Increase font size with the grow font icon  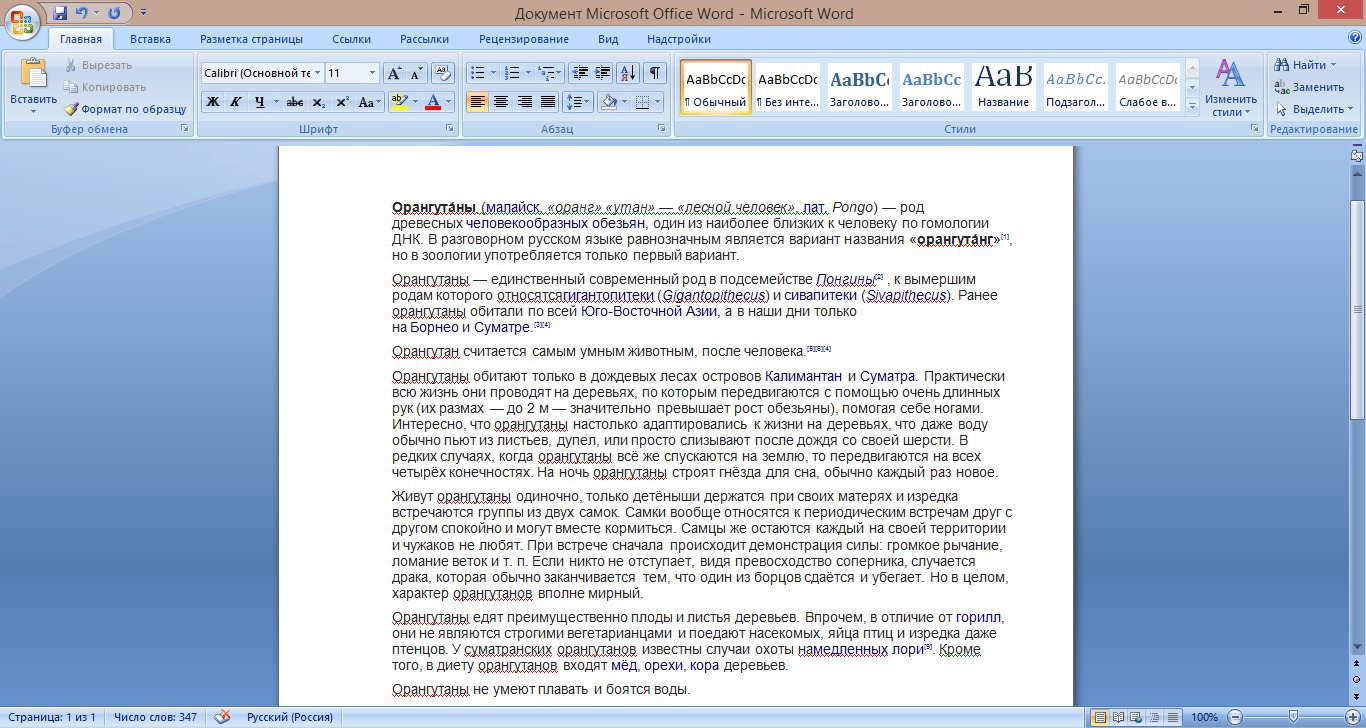(x=394, y=73)
